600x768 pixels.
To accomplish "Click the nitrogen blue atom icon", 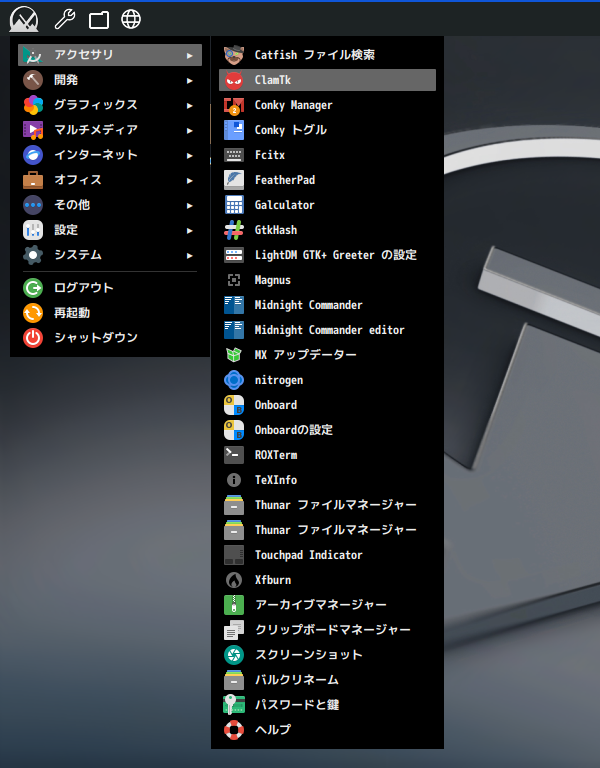I will [x=234, y=380].
